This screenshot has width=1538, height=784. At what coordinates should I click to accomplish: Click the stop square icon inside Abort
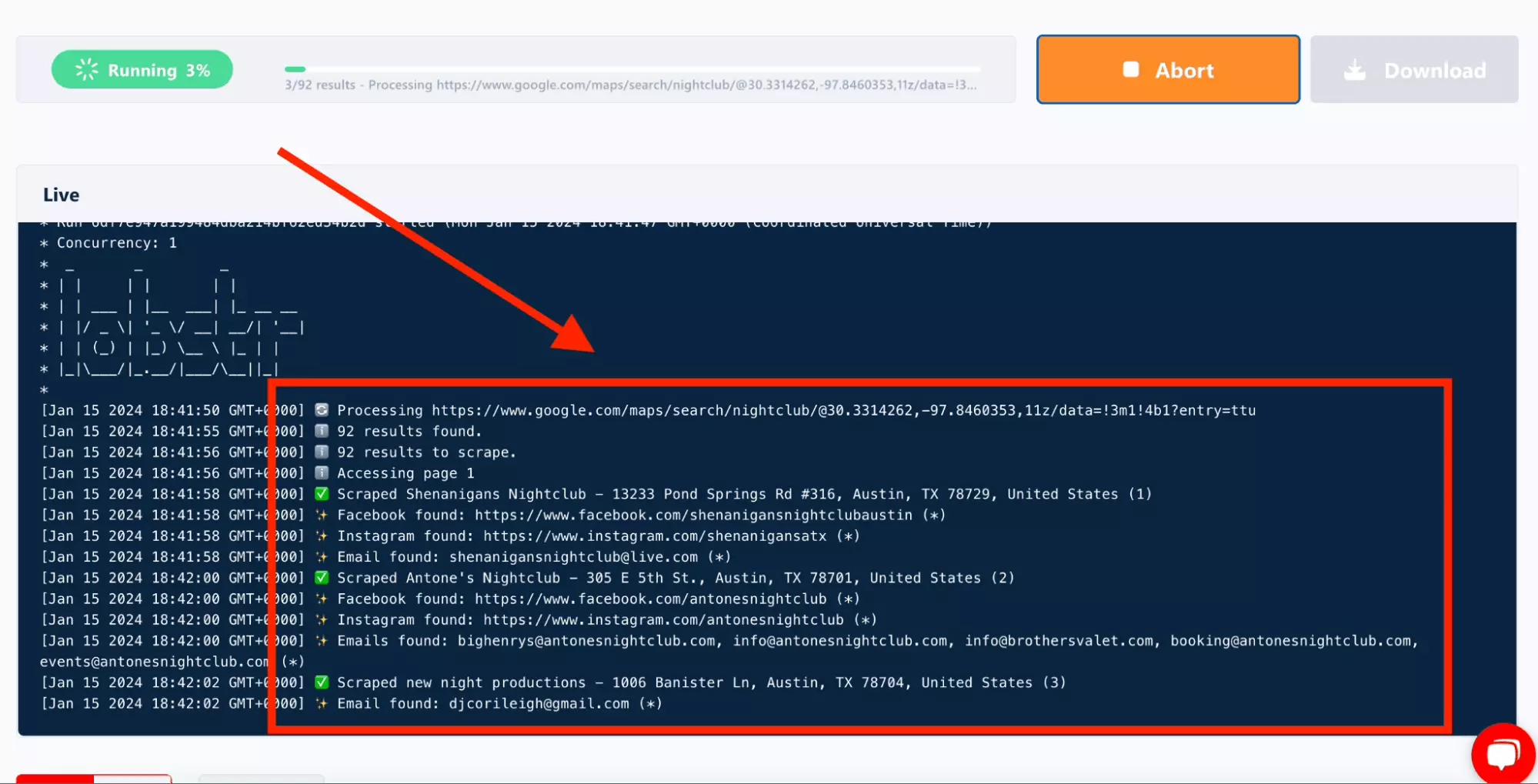(1130, 70)
